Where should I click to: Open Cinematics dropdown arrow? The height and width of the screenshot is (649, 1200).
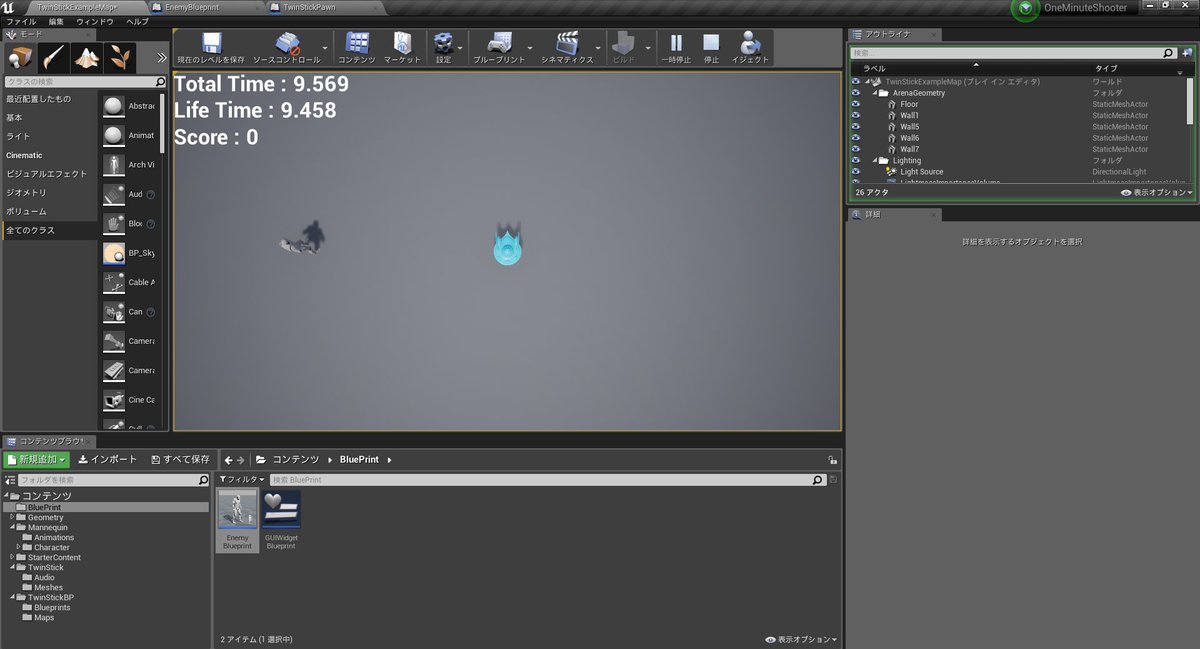[x=598, y=47]
